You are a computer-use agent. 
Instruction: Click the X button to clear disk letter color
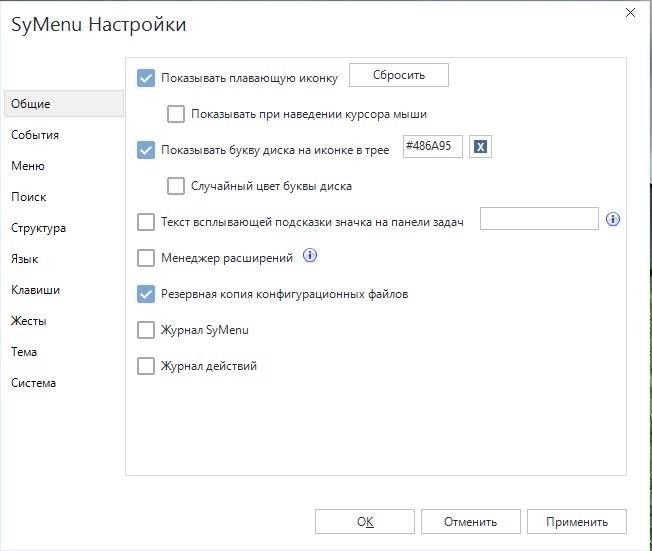tap(480, 146)
